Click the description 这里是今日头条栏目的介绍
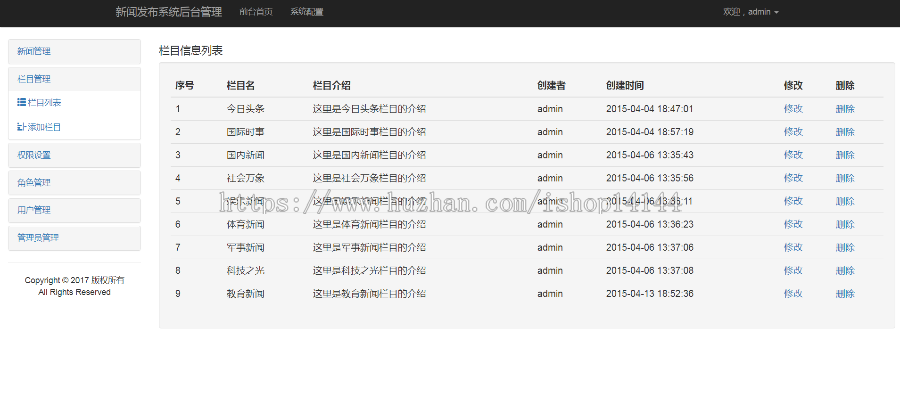Screen dimensions: 900x401 click(x=369, y=109)
